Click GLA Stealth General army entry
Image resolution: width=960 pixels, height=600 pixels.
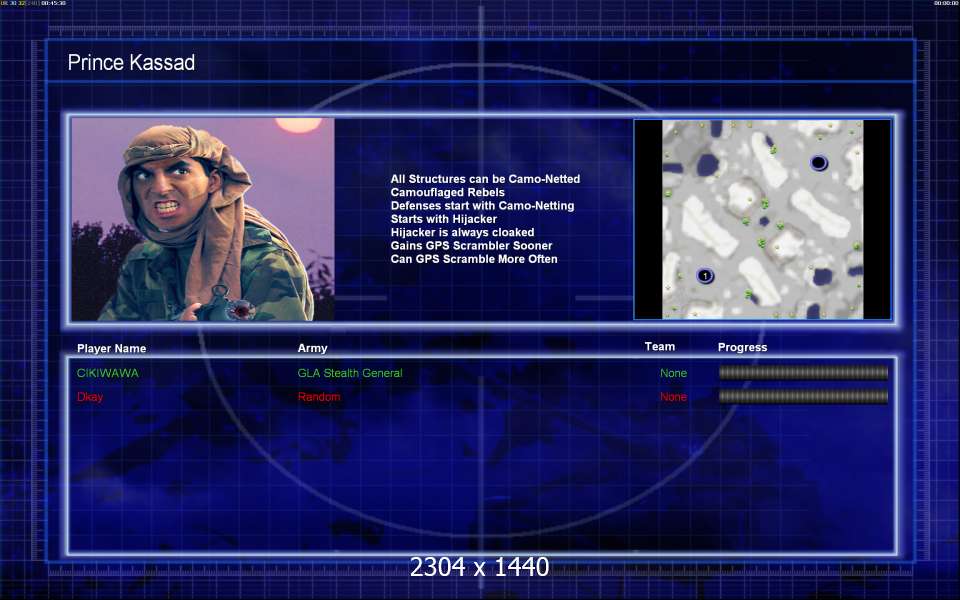[350, 373]
